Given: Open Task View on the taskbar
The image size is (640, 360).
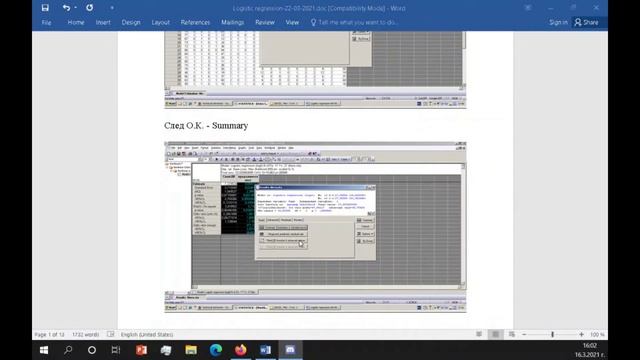Looking at the screenshot, I should coord(116,350).
